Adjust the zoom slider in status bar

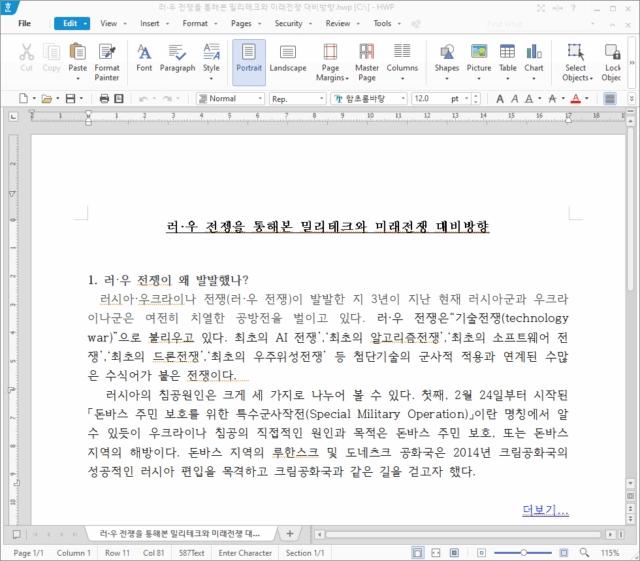pos(523,553)
